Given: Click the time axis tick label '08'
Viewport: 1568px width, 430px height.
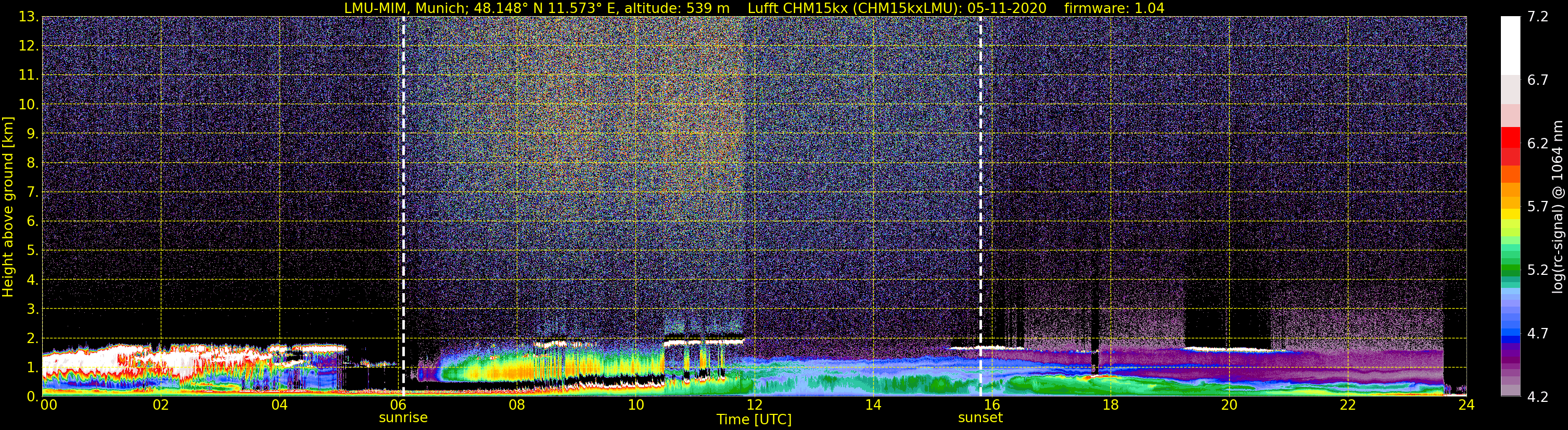Looking at the screenshot, I should click(x=516, y=405).
